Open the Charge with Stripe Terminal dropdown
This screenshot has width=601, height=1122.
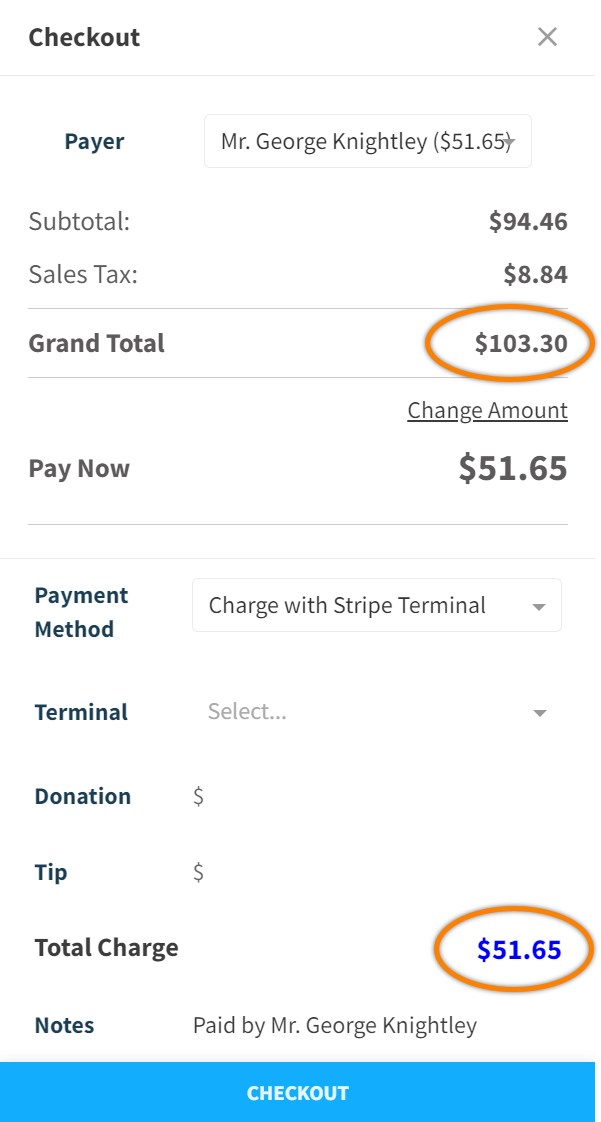(x=376, y=605)
